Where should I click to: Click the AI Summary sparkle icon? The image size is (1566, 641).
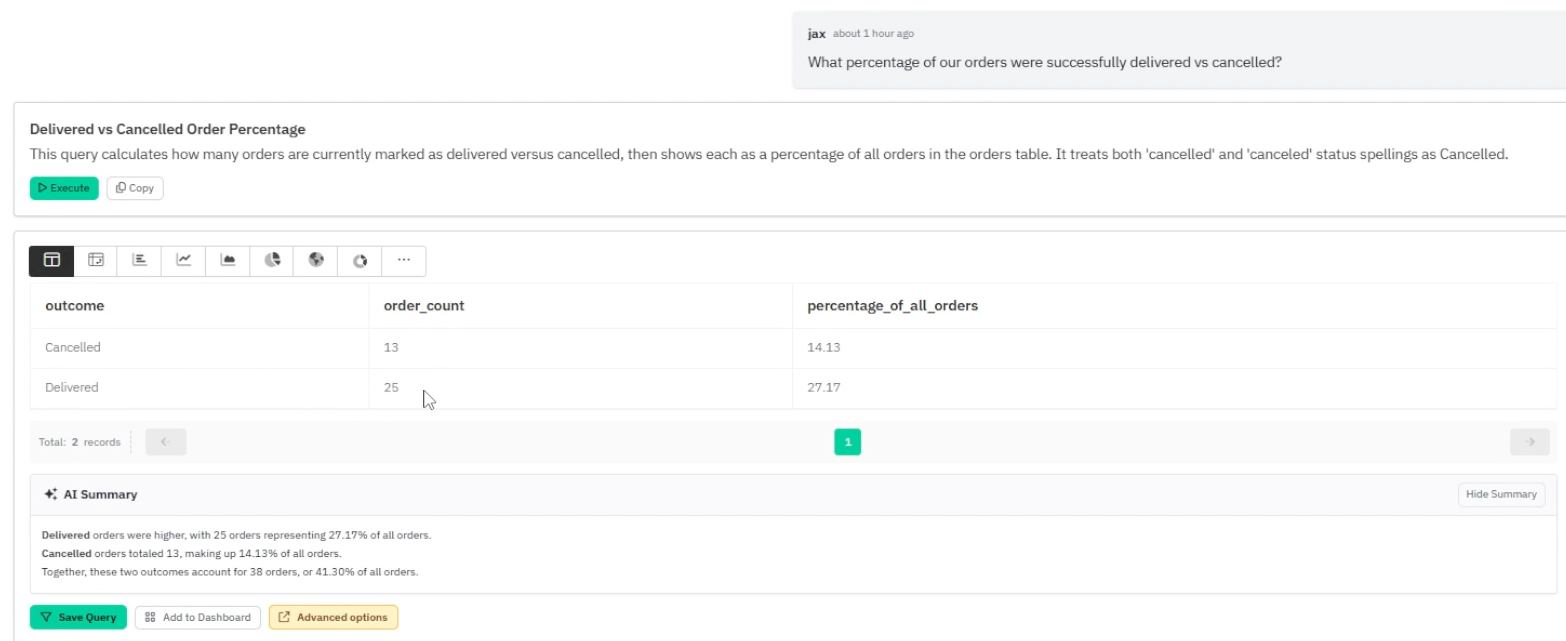coord(51,494)
